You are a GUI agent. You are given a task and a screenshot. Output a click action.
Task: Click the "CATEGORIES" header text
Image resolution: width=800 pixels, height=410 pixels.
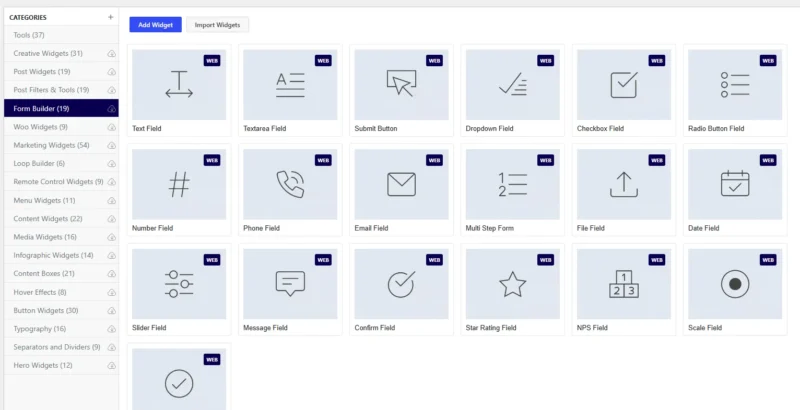[x=28, y=17]
